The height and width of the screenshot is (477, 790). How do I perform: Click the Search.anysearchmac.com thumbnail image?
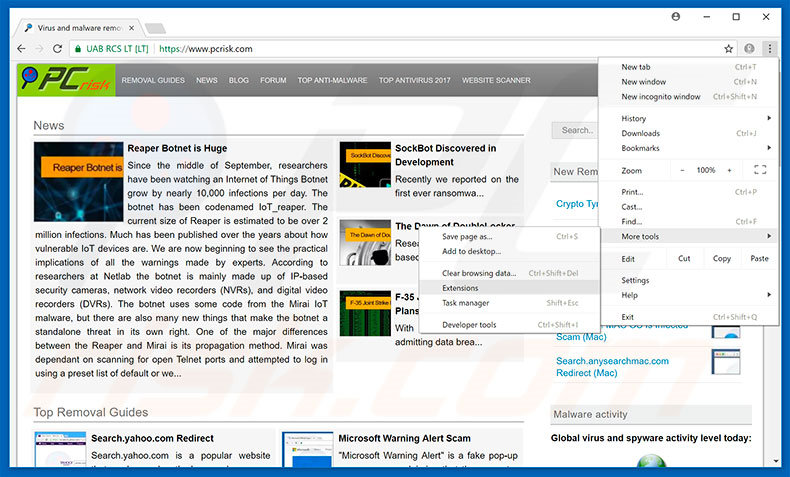[726, 362]
